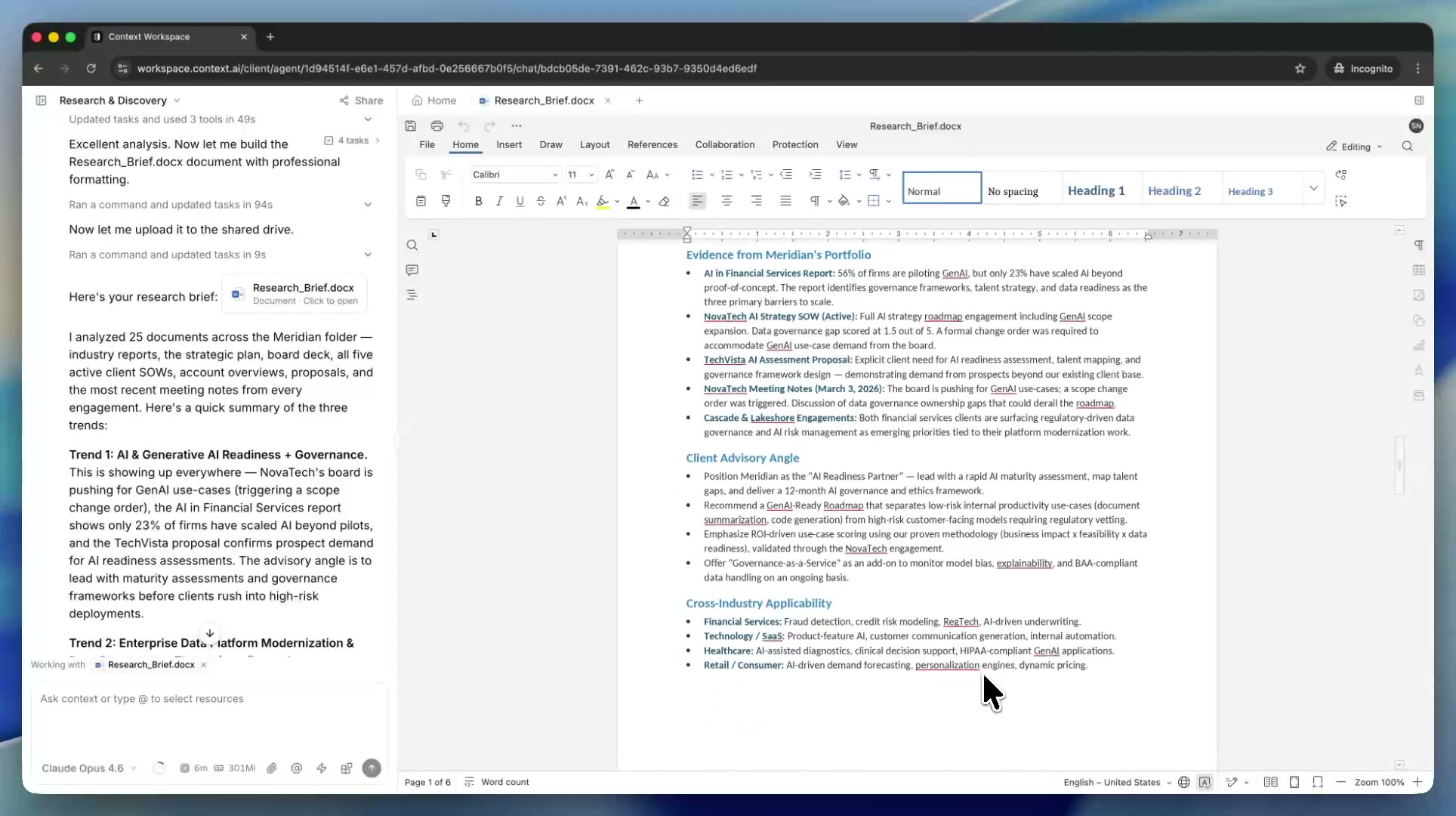Viewport: 1456px width, 816px height.
Task: Open the headings navigation panel icon
Action: (412, 295)
